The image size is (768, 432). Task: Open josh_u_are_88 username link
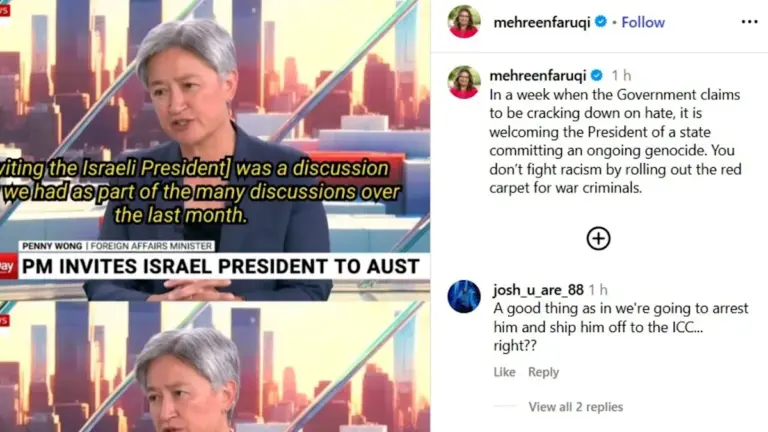[x=538, y=290]
